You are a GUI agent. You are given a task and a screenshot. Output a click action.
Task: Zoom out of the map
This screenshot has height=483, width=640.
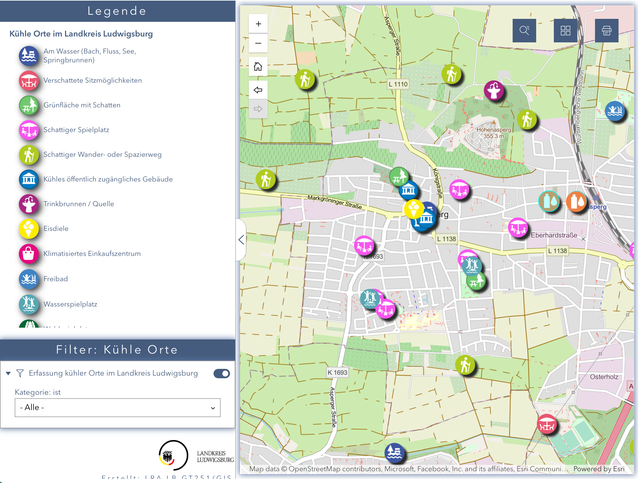click(x=258, y=43)
